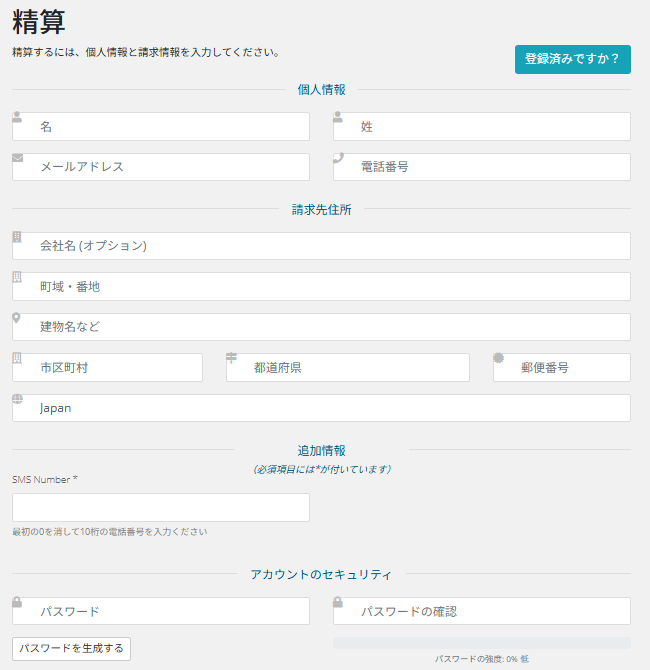Click the パスワードの確認 field
This screenshot has height=670, width=650.
click(482, 611)
